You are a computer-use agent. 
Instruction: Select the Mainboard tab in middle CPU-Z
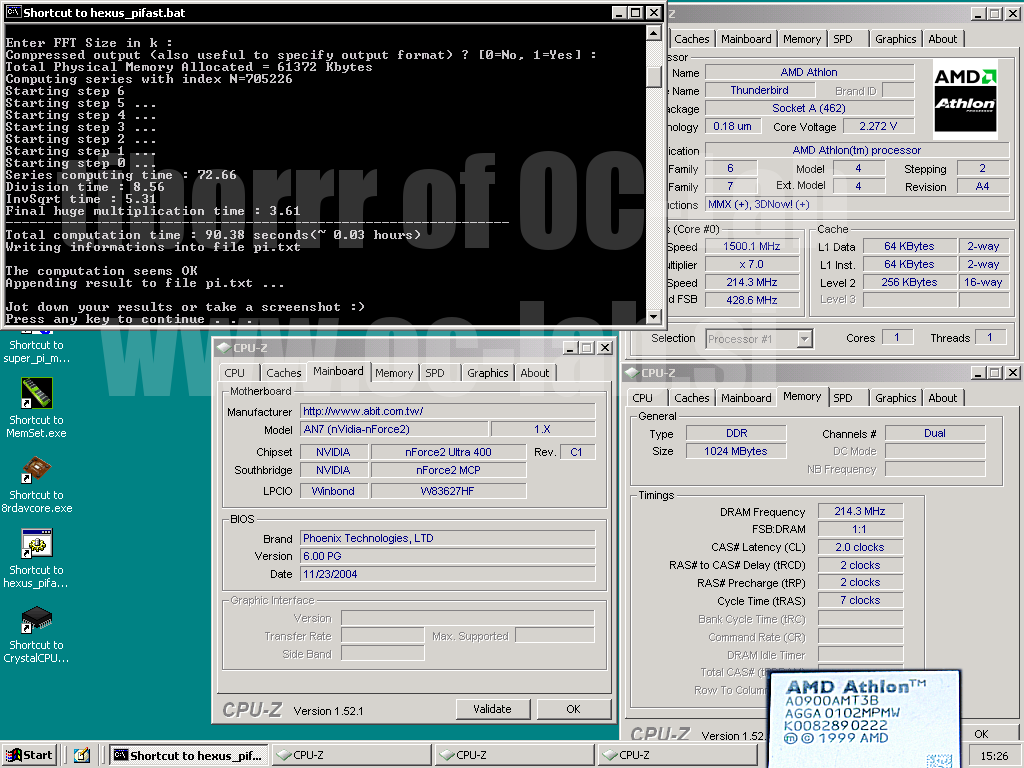[x=338, y=371]
